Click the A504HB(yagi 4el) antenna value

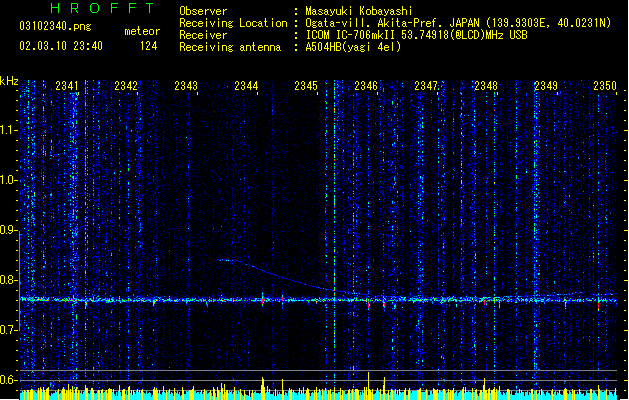click(353, 47)
